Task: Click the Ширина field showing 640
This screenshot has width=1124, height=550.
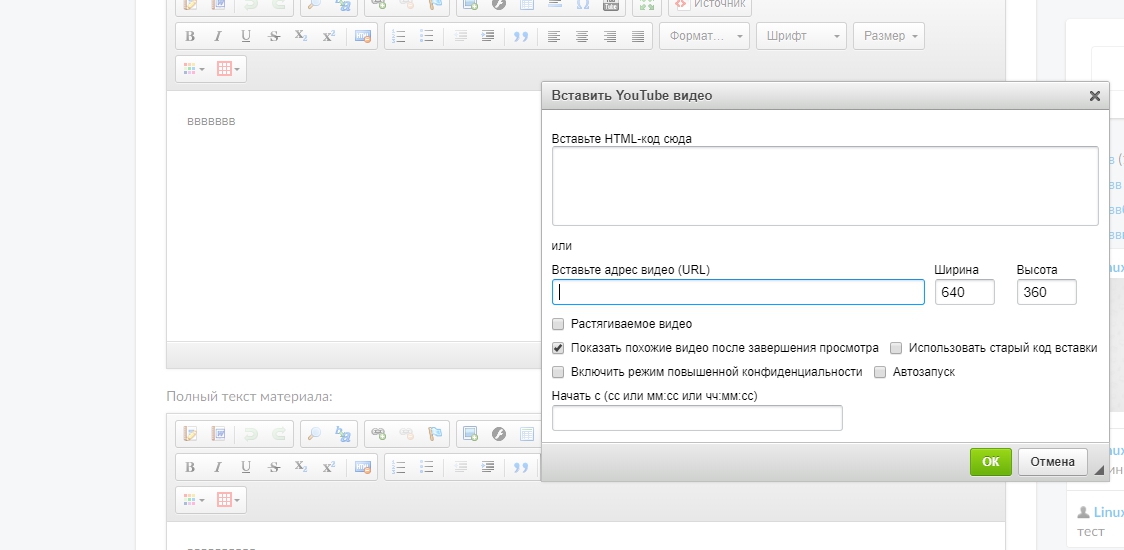Action: pos(965,292)
